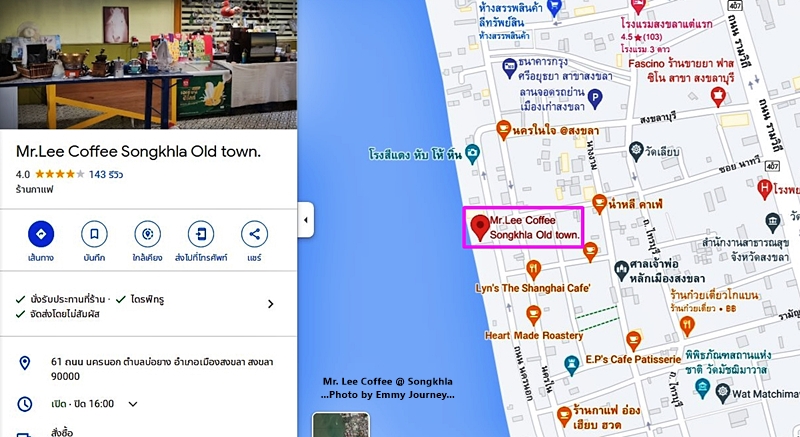800x437 pixels.
Task: Save place with the bookmark icon
Action: (94, 234)
